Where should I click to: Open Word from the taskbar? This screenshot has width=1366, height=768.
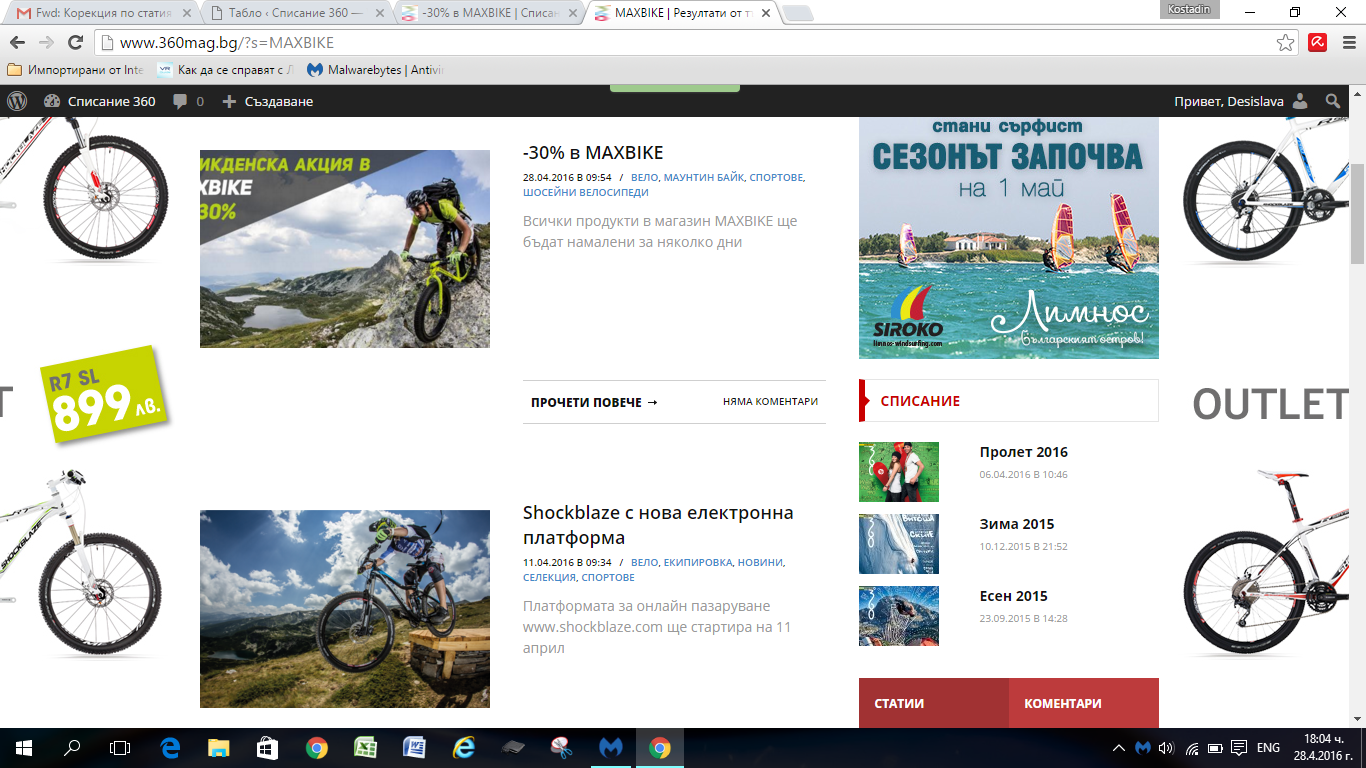point(414,747)
